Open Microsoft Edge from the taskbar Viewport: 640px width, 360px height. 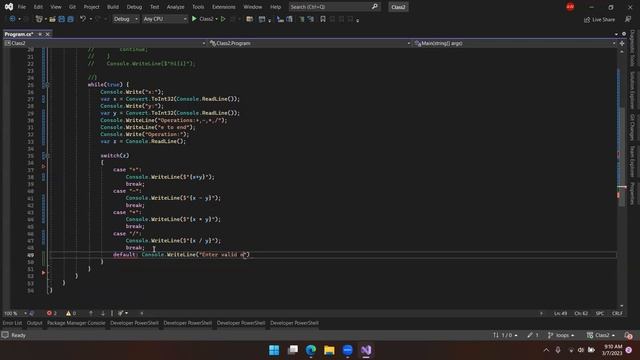tap(311, 350)
